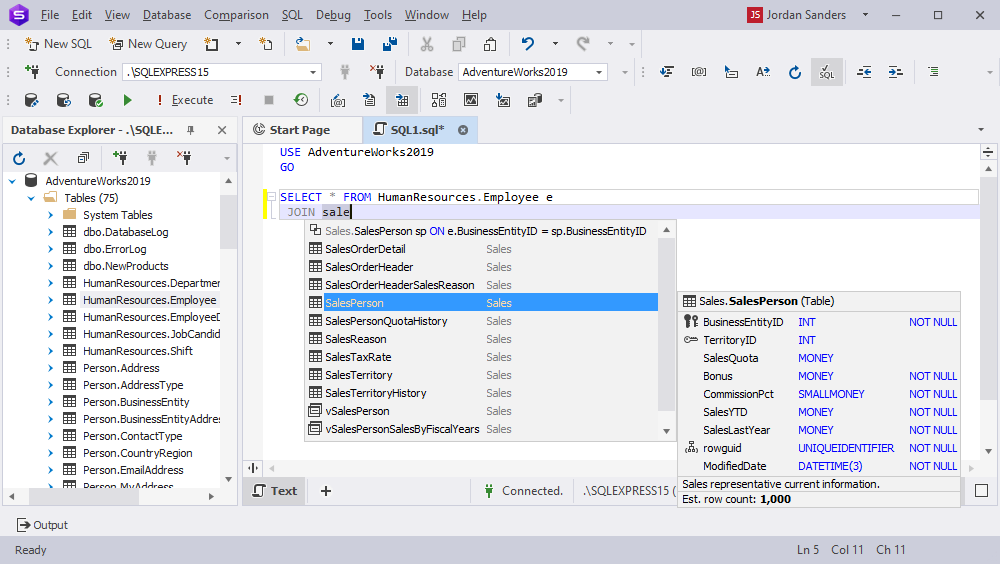This screenshot has height=564, width=1000.
Task: Click the chart image icon in toolbar
Action: pos(471,100)
